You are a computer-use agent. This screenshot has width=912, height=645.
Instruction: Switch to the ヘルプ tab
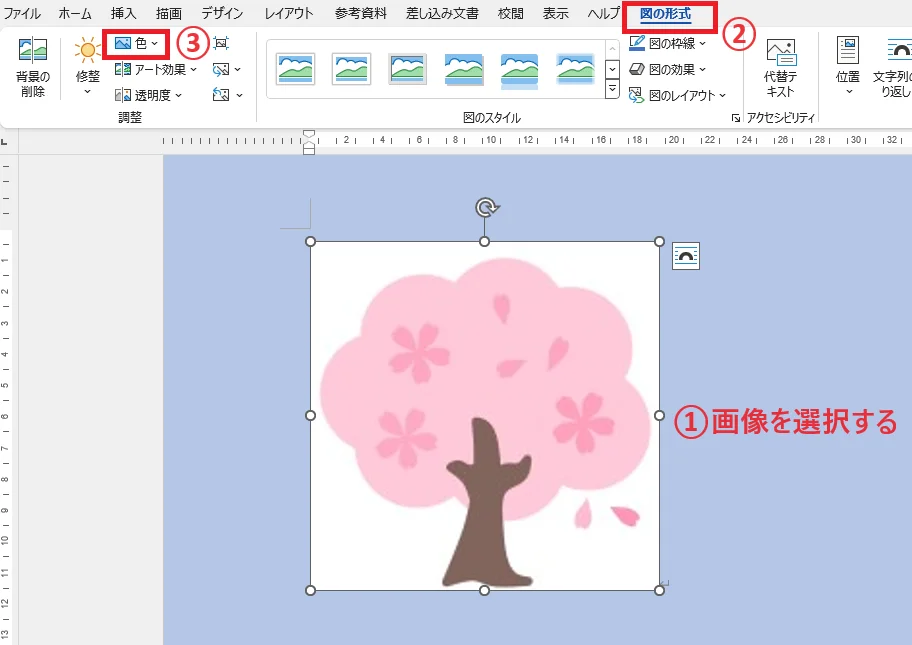click(x=603, y=13)
